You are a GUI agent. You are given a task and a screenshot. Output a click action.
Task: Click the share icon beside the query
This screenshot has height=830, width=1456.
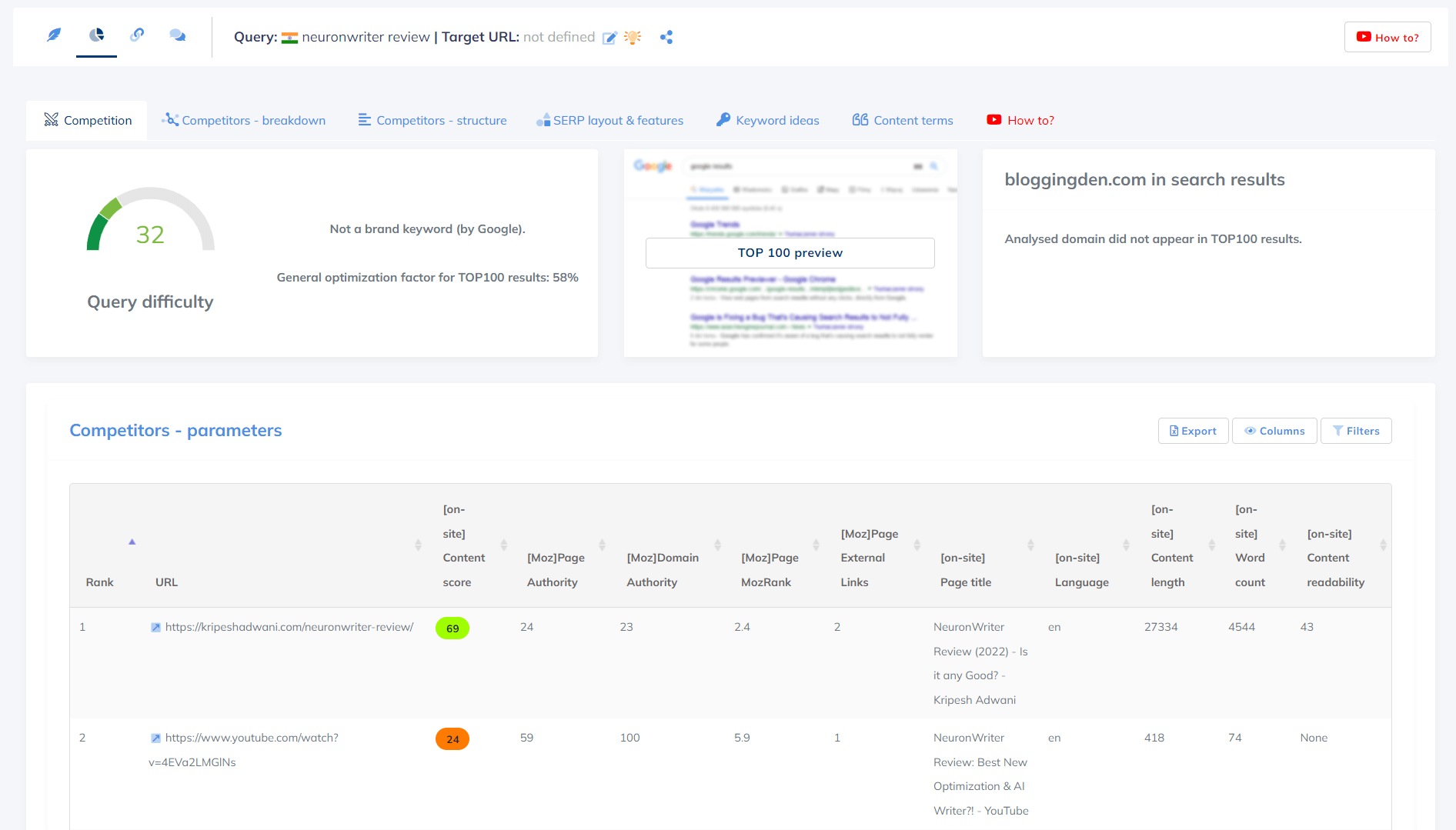pyautogui.click(x=666, y=38)
